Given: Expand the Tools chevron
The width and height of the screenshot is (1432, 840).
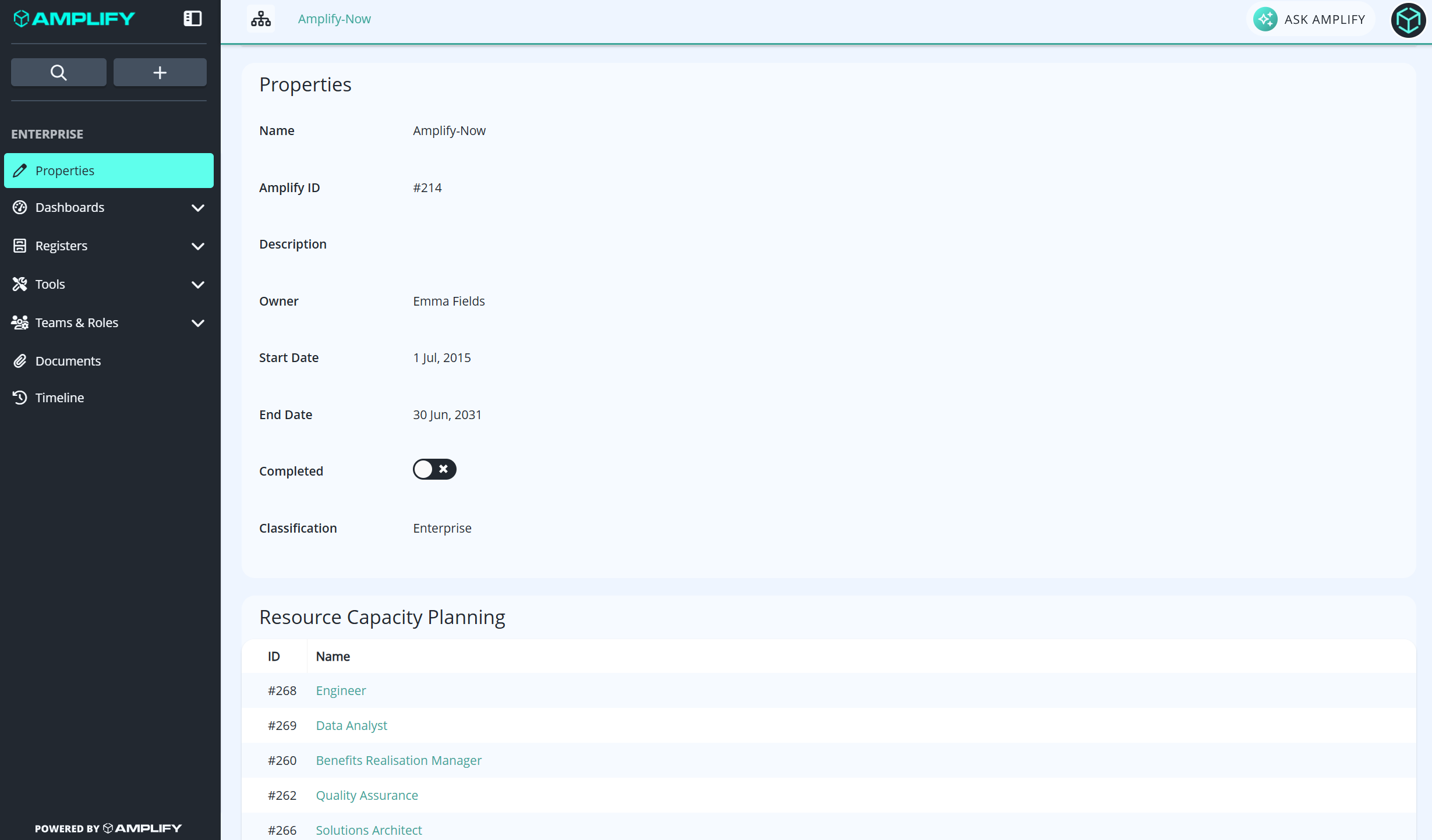Looking at the screenshot, I should (198, 285).
